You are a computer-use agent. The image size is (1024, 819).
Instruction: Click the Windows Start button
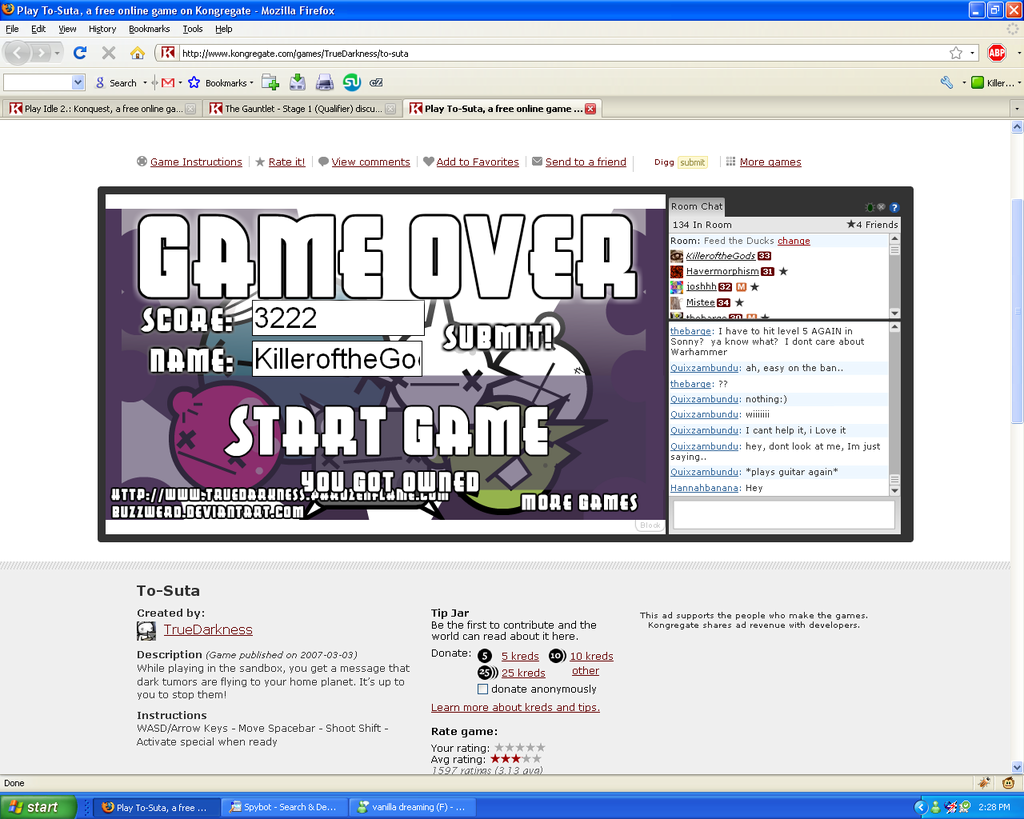click(38, 807)
